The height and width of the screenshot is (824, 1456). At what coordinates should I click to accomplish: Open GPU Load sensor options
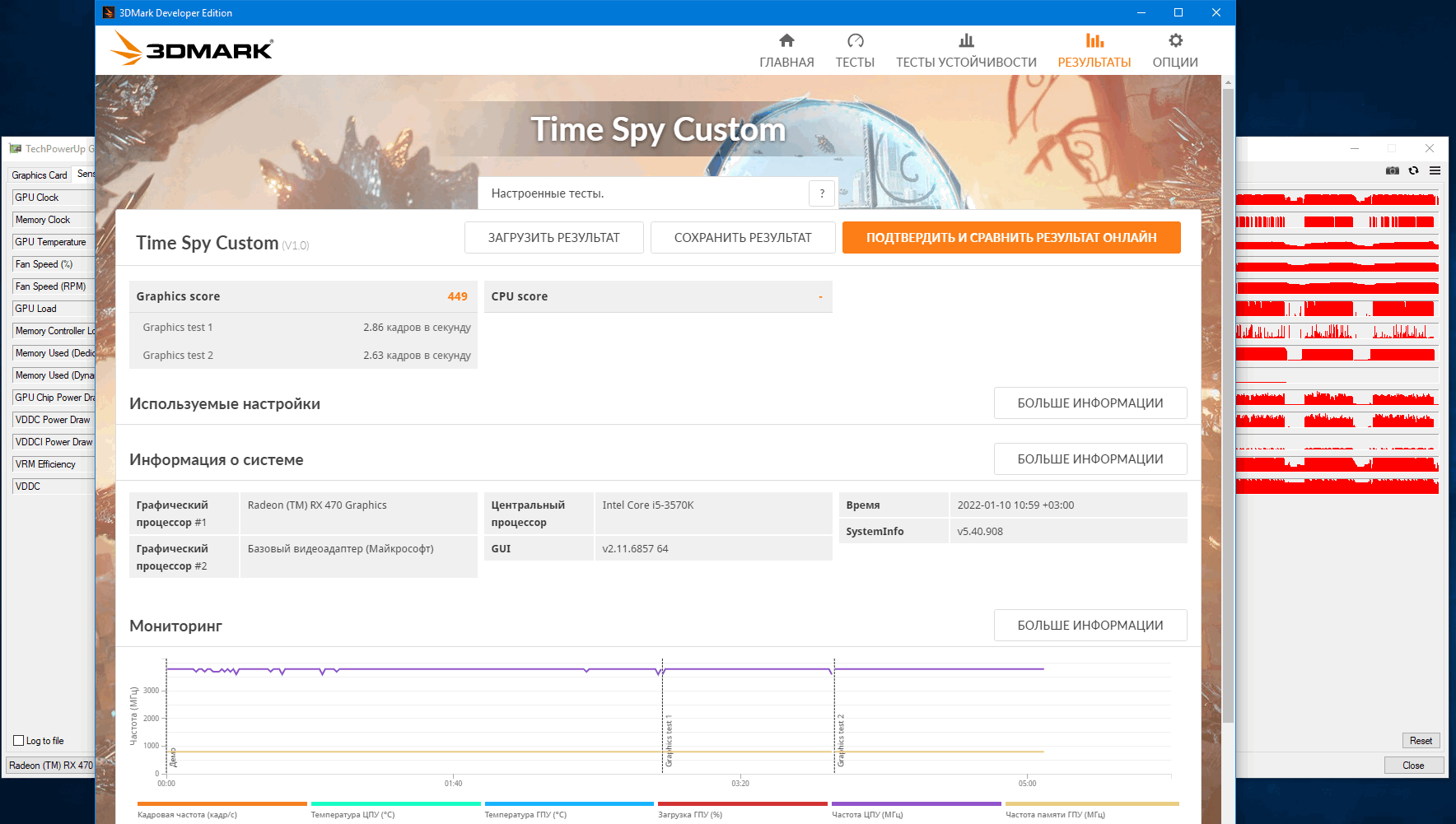tap(54, 309)
